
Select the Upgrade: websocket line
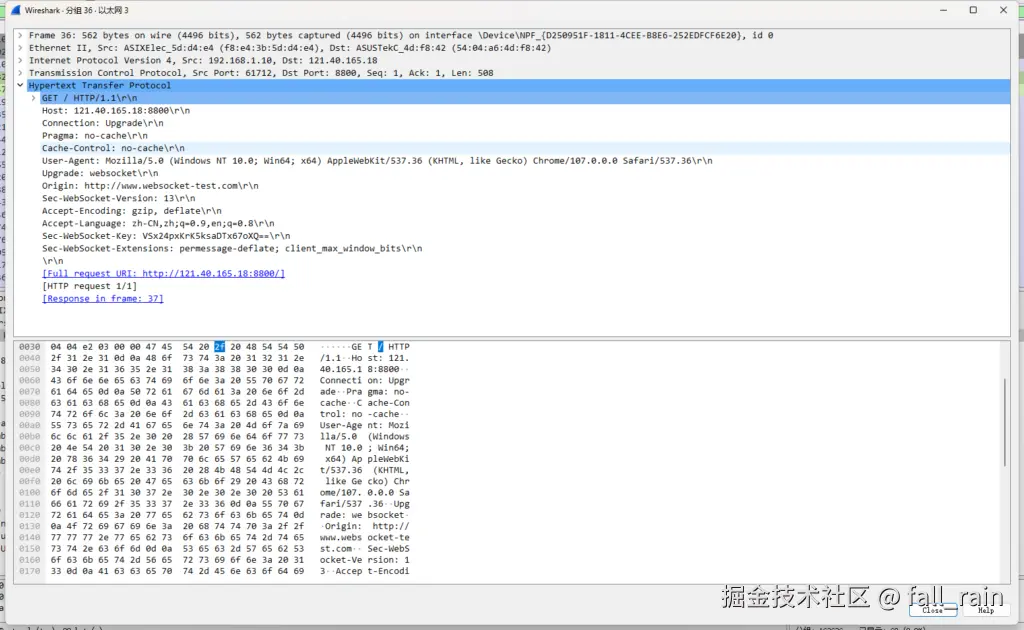coord(100,173)
